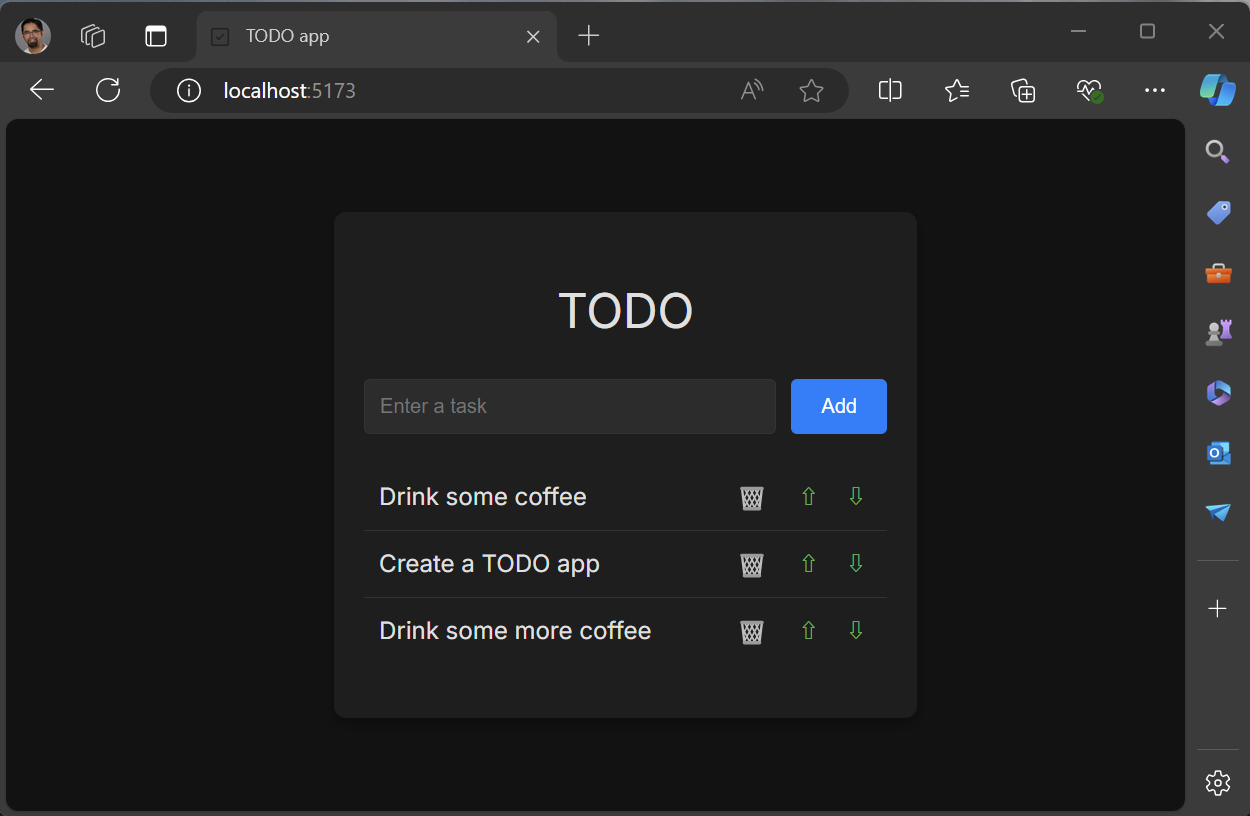Screen dimensions: 1250x816
Task: Open shopping sidebar with the tag icon
Action: 1217,212
